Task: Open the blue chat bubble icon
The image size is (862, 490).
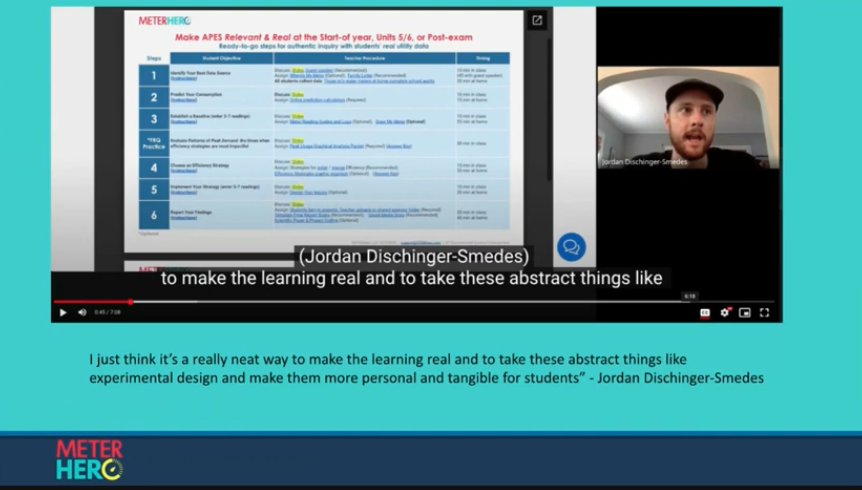Action: 571,247
